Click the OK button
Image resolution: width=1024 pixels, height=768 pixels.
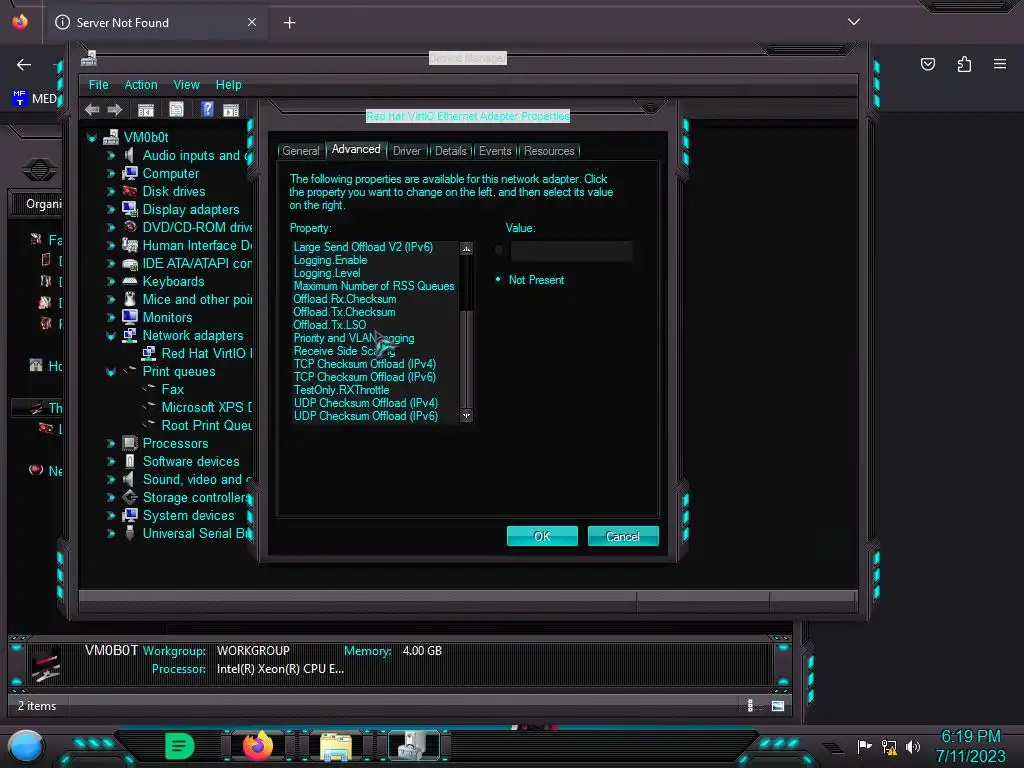click(542, 536)
